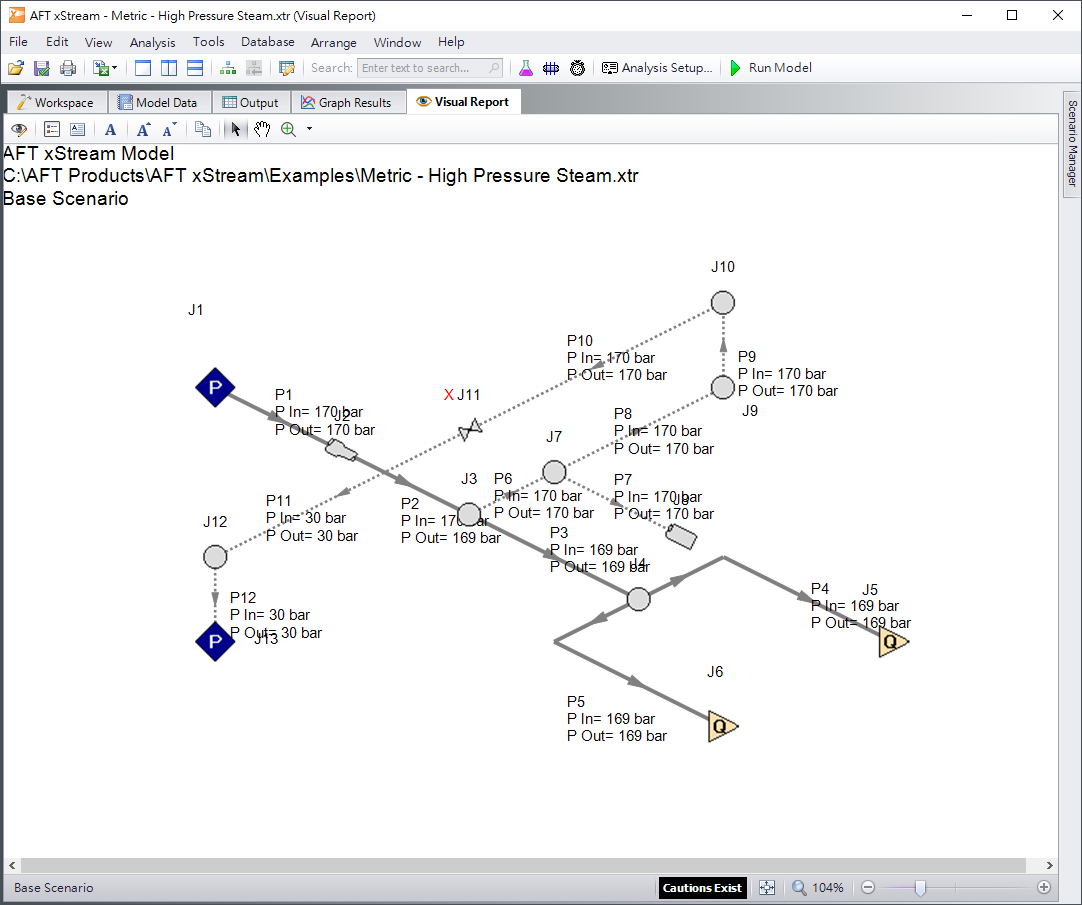The image size is (1082, 905).
Task: Click the horizontal scrollbar left arrow
Action: point(12,866)
